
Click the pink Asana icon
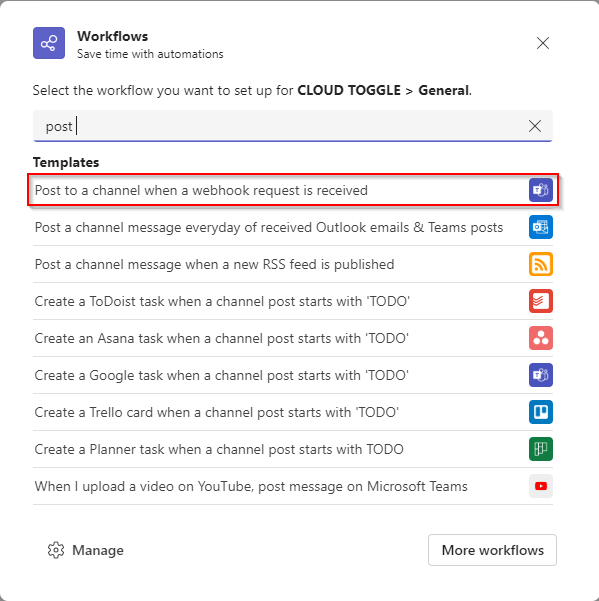[541, 338]
